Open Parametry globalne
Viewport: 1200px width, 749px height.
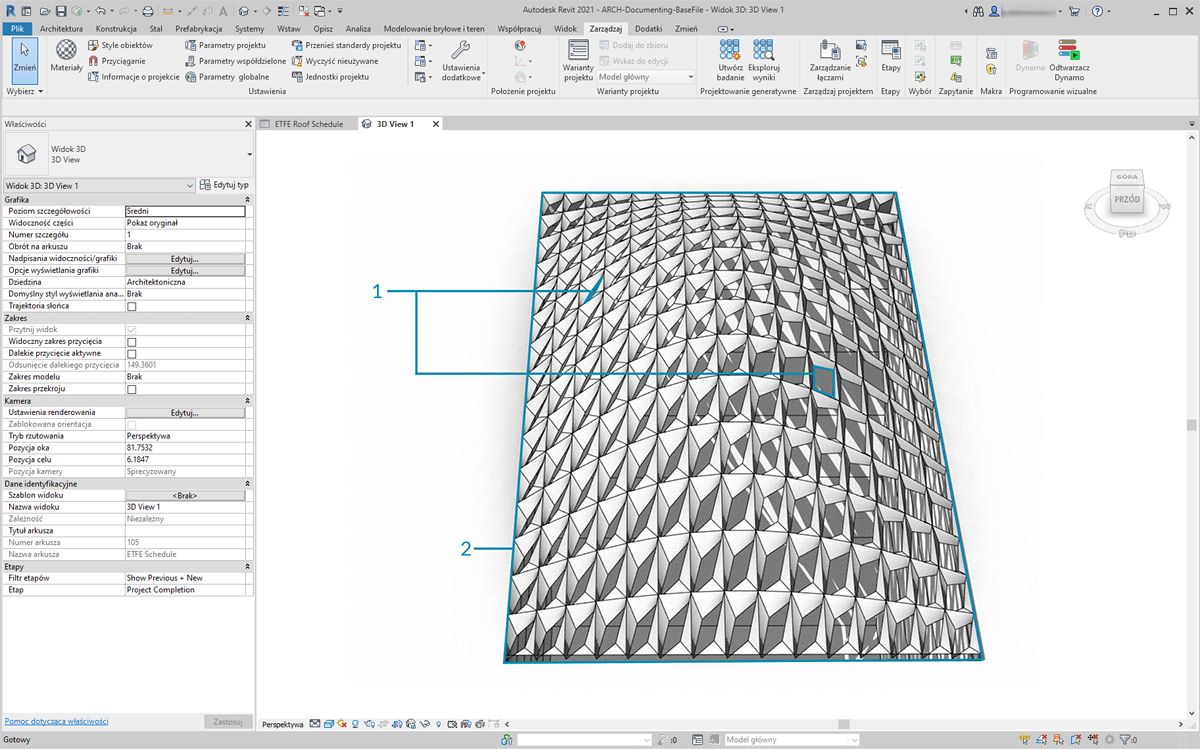click(227, 76)
